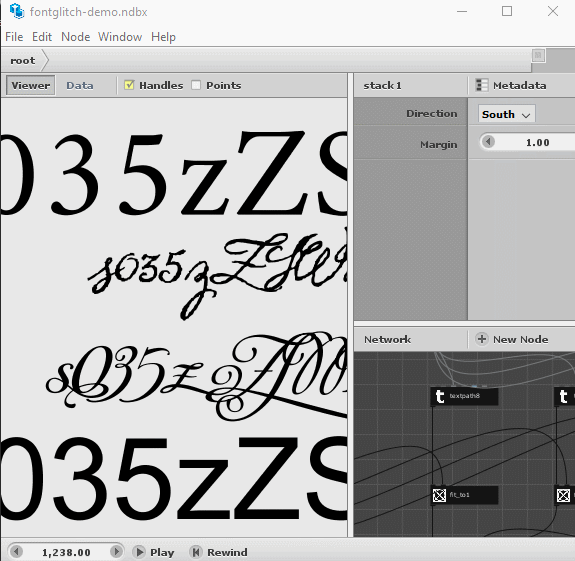Minimize the fontglitch-demo.ndbx window
The height and width of the screenshot is (561, 575).
click(462, 11)
